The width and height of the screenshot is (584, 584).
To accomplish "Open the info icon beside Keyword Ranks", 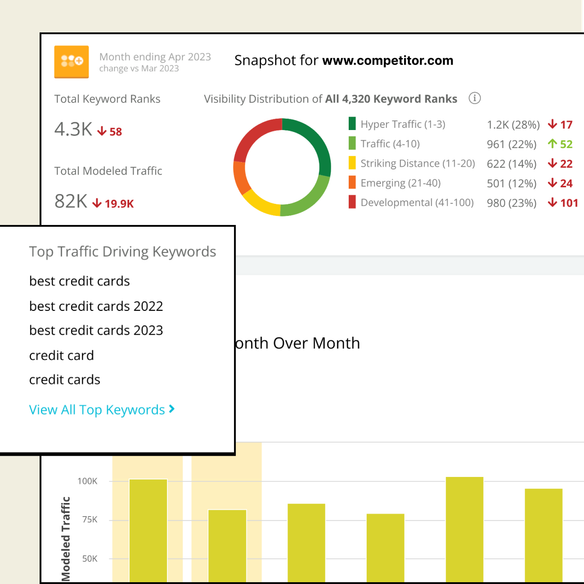I will click(x=474, y=98).
